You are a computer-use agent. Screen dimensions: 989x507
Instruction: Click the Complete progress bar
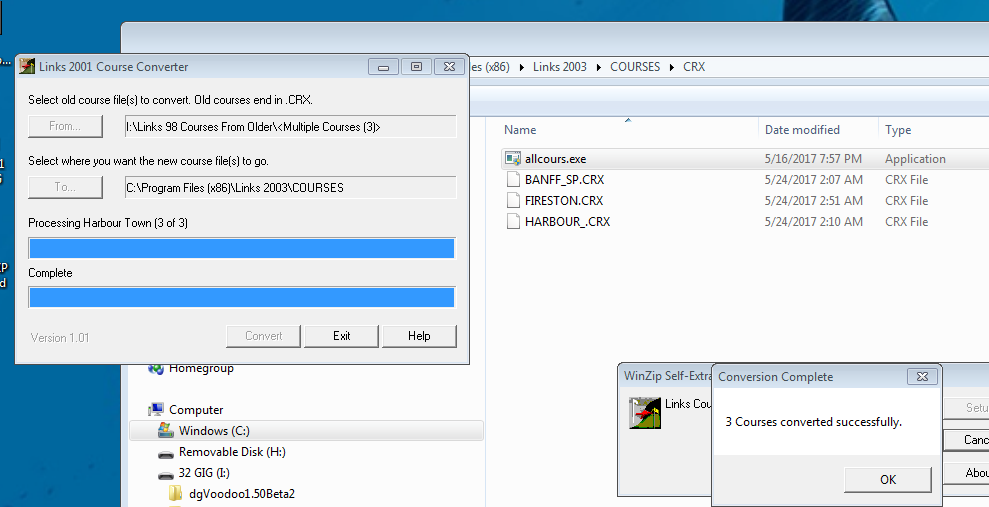[x=242, y=297]
